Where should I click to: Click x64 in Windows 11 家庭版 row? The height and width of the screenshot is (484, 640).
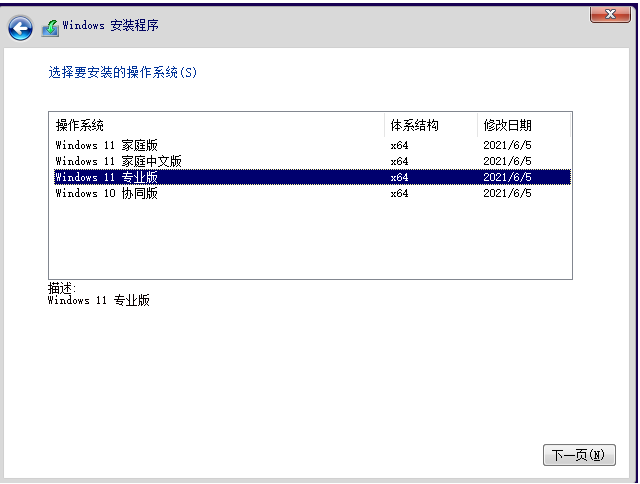click(x=399, y=145)
